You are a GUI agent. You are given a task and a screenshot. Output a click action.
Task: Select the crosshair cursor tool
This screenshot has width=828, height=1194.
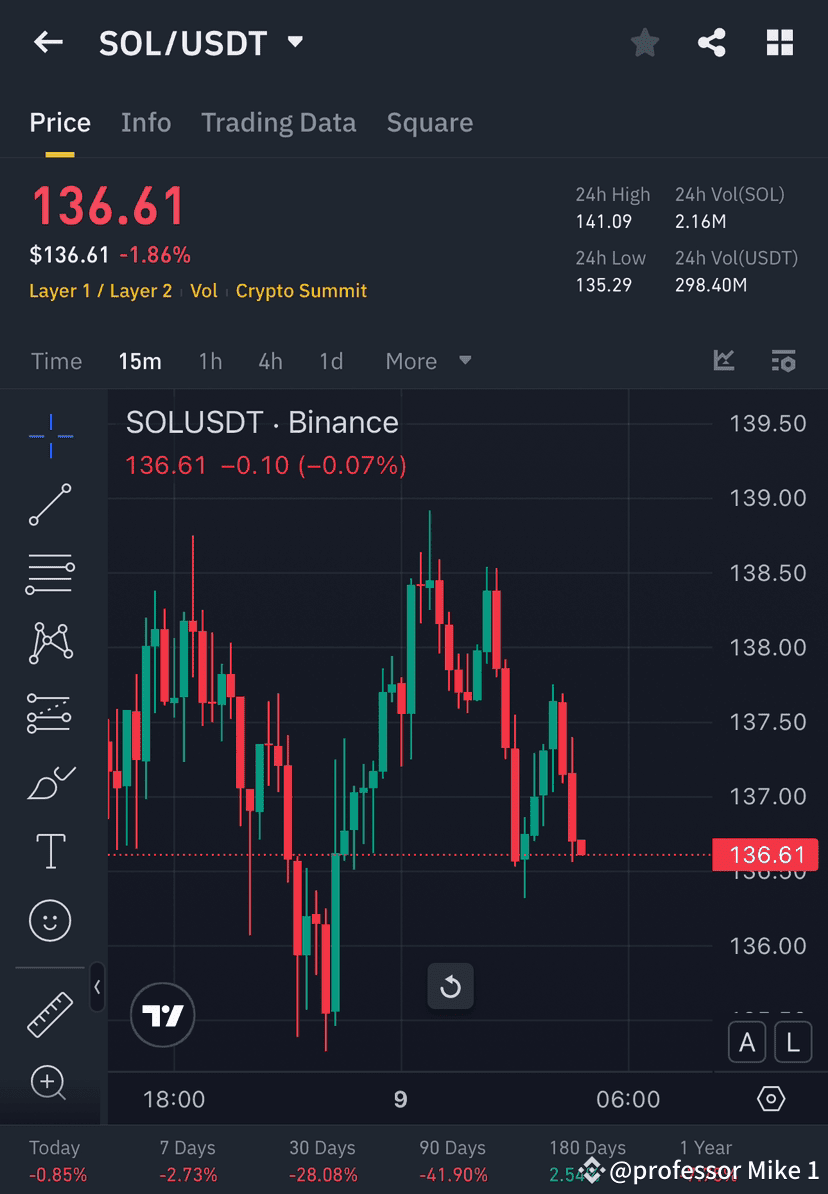click(50, 435)
